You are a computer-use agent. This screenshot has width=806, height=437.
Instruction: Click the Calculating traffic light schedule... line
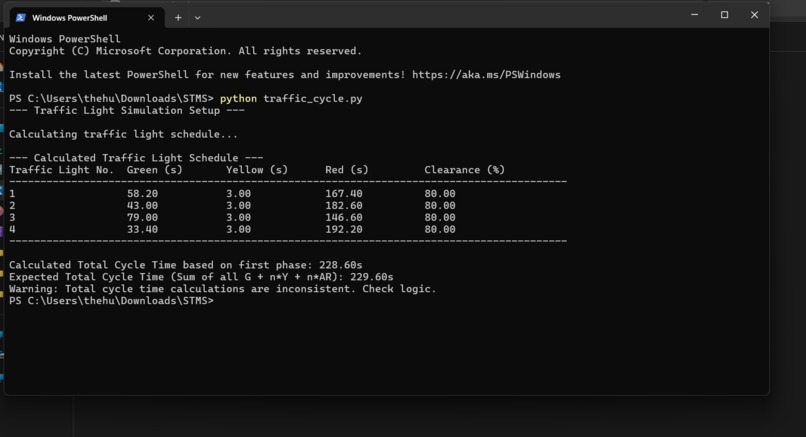coord(123,134)
